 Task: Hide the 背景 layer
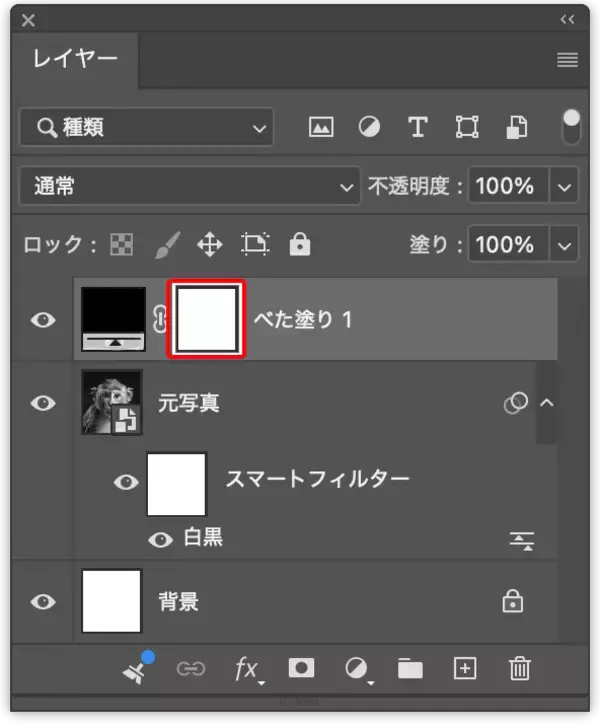pyautogui.click(x=43, y=601)
